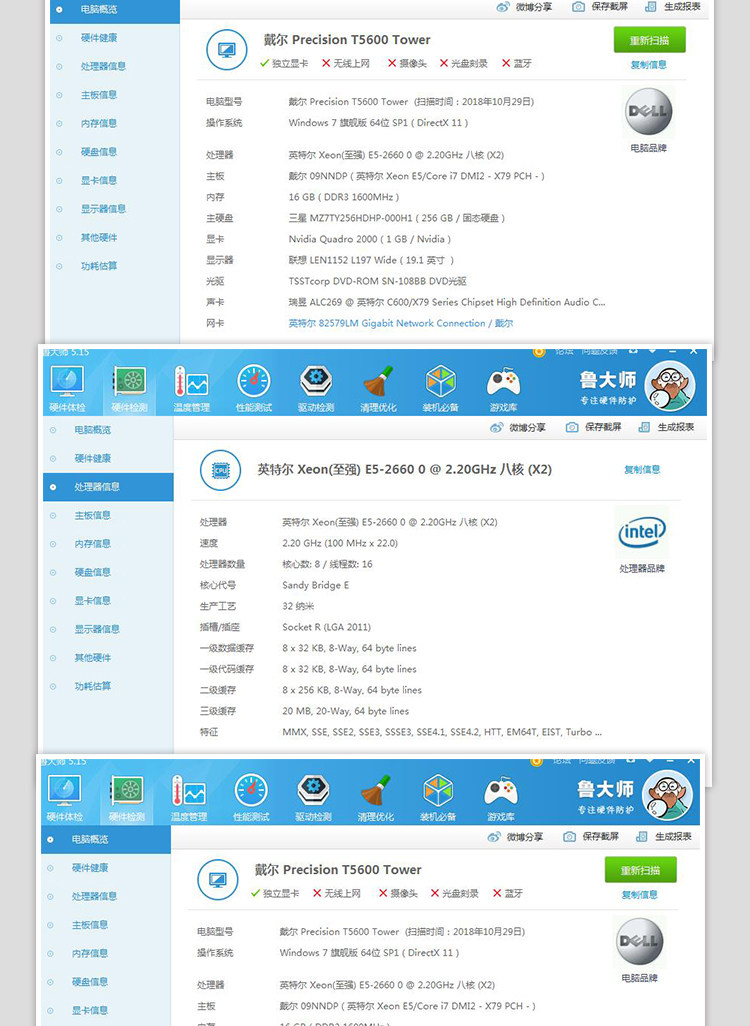Select 内存信息 in the middle window sidebar
Viewport: 750px width, 1026px height.
pyautogui.click(x=108, y=544)
